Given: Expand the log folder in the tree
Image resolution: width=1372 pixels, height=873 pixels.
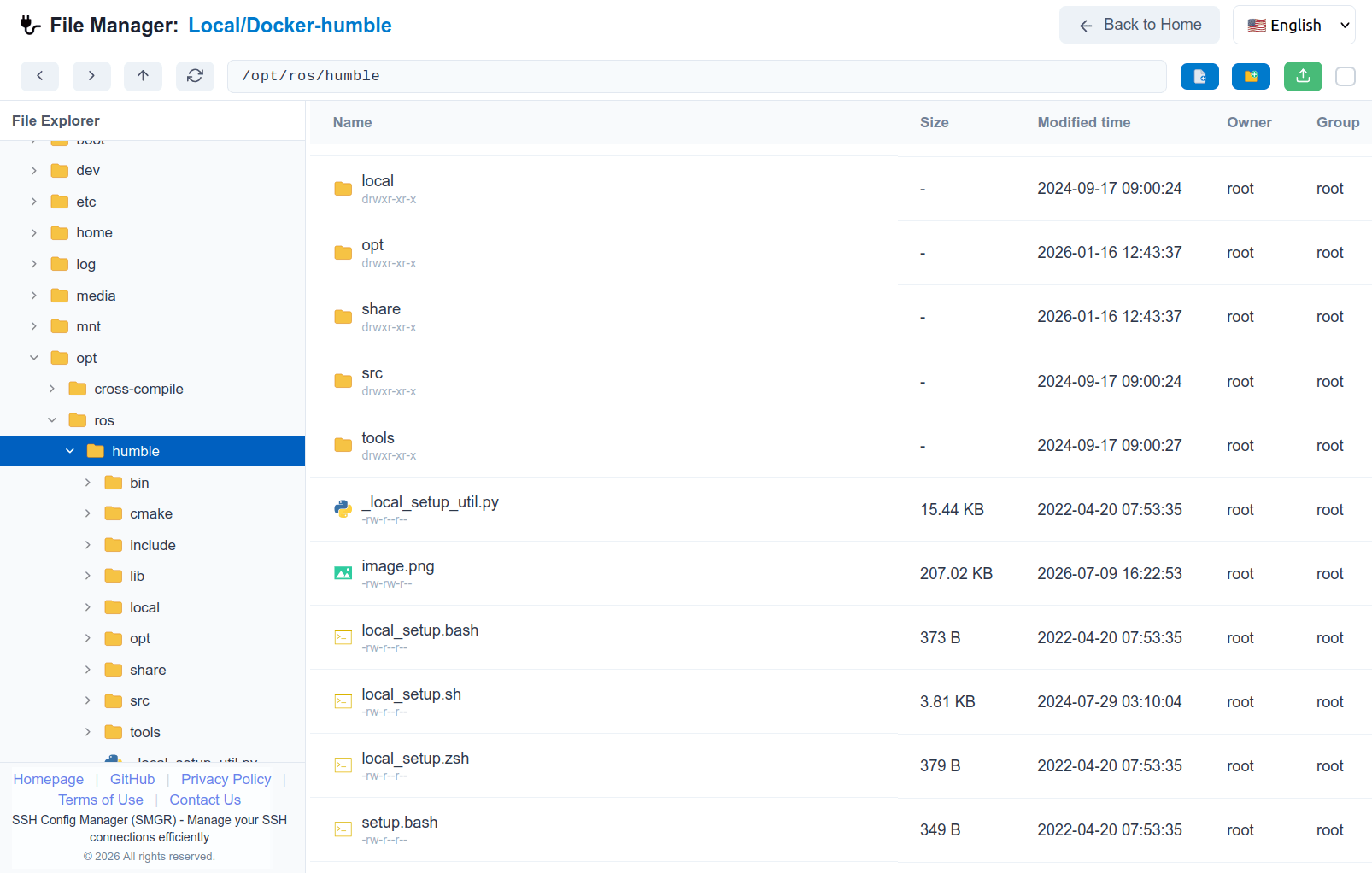Looking at the screenshot, I should click(34, 264).
